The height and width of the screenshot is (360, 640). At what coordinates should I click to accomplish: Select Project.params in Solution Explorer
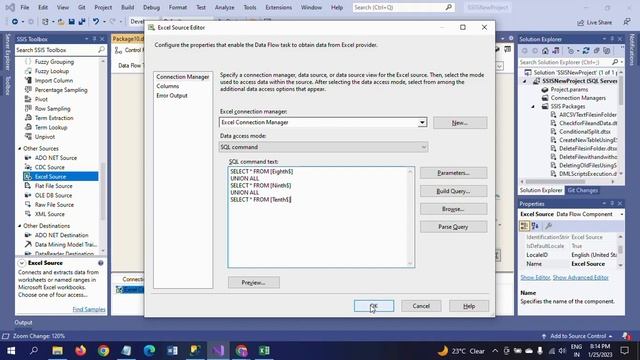coord(569,89)
